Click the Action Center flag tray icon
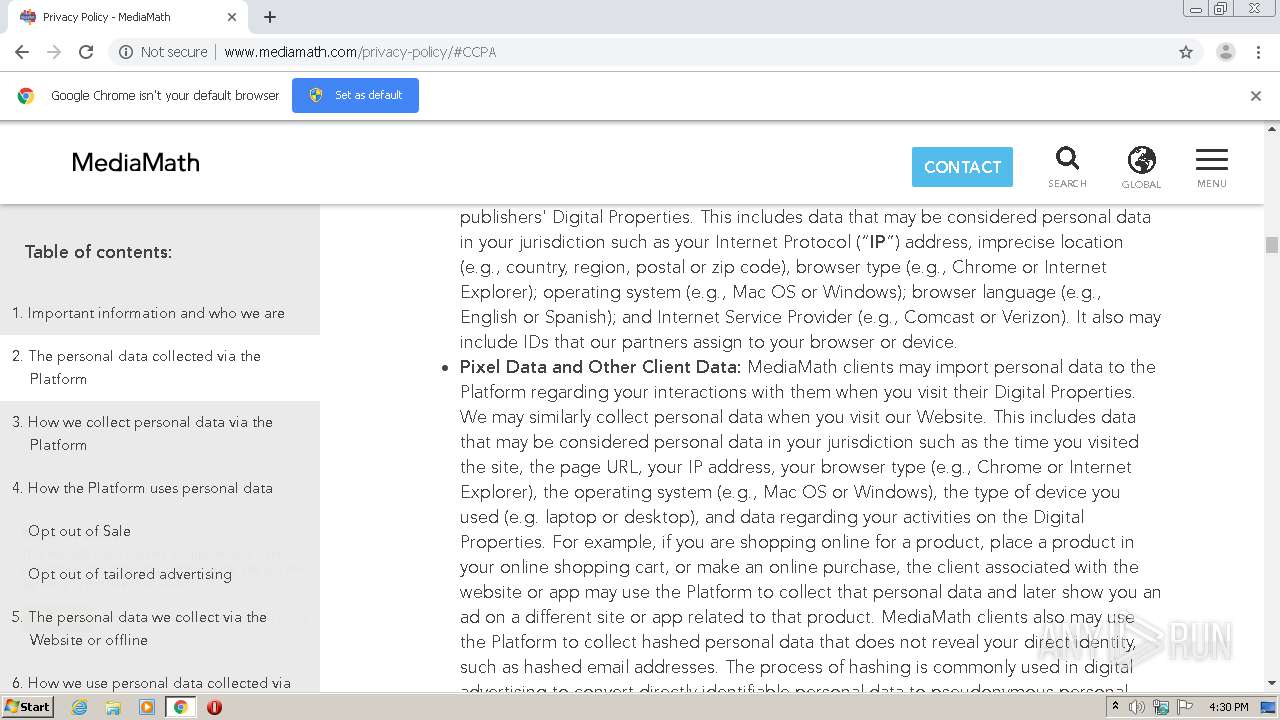The height and width of the screenshot is (720, 1280). click(1185, 707)
